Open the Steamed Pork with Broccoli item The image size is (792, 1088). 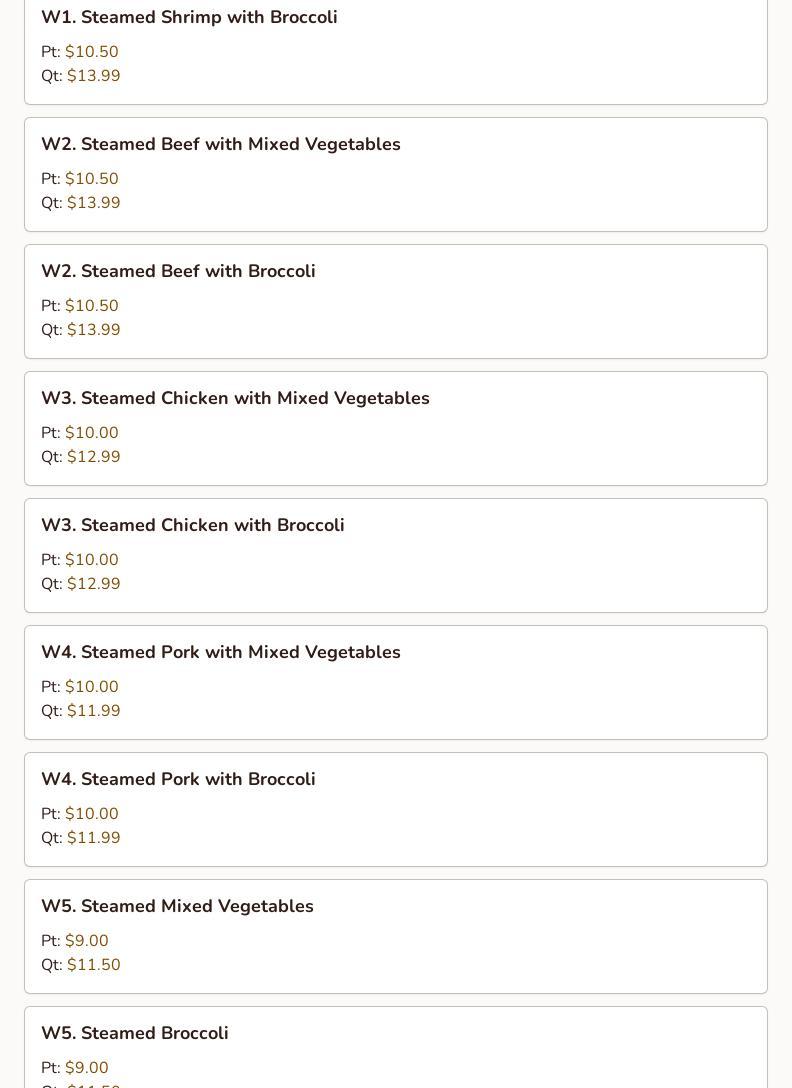point(178,779)
